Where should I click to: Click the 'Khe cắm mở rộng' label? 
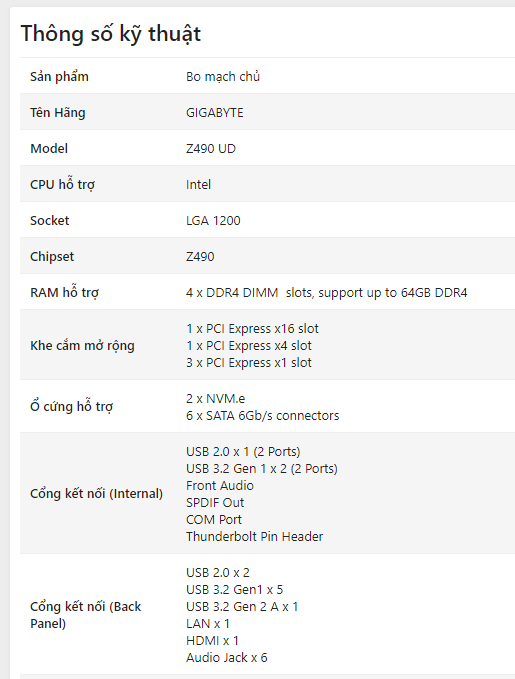82,346
